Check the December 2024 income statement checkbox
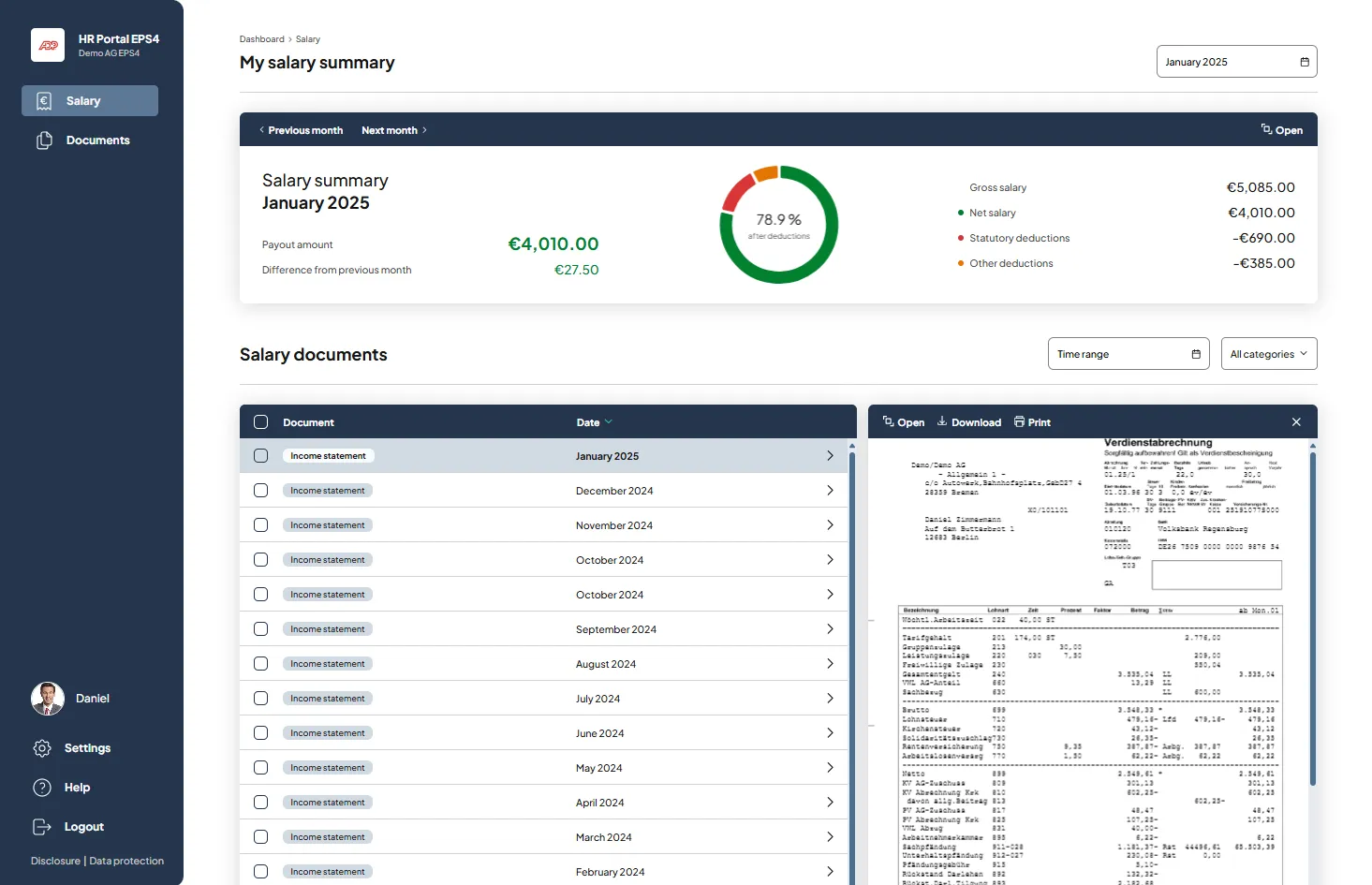Viewport: 1372px width, 885px height. 261,491
